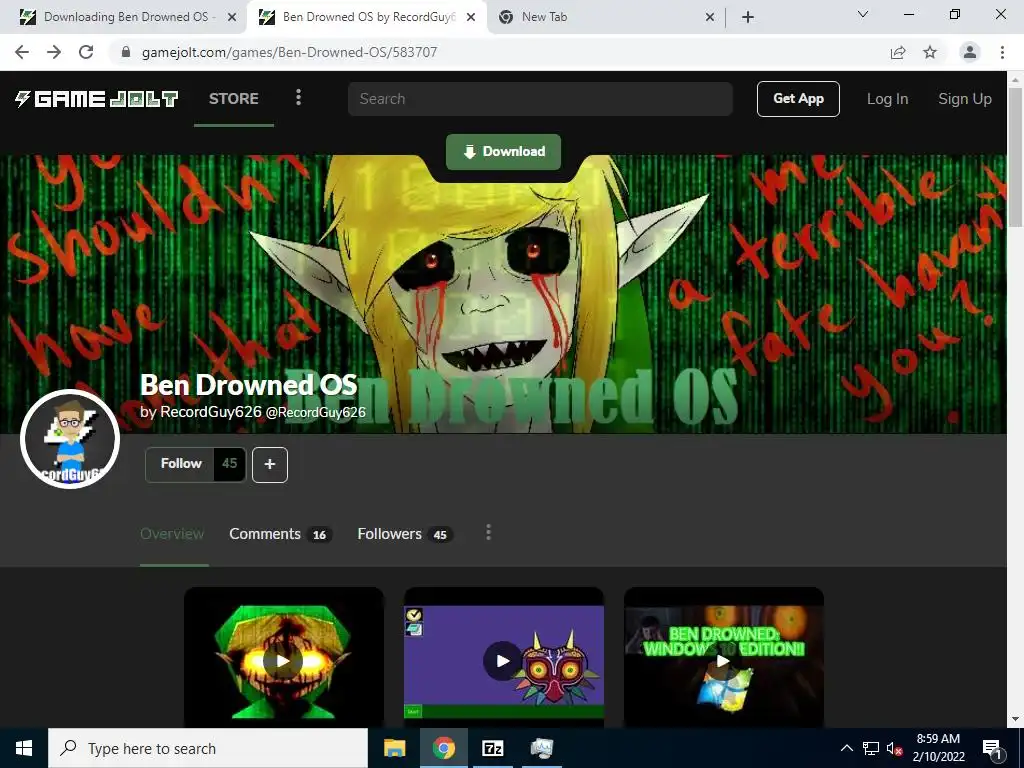This screenshot has width=1024, height=768.
Task: Close the Ben Drowned OS by RecordGuy tab
Action: pos(471,18)
